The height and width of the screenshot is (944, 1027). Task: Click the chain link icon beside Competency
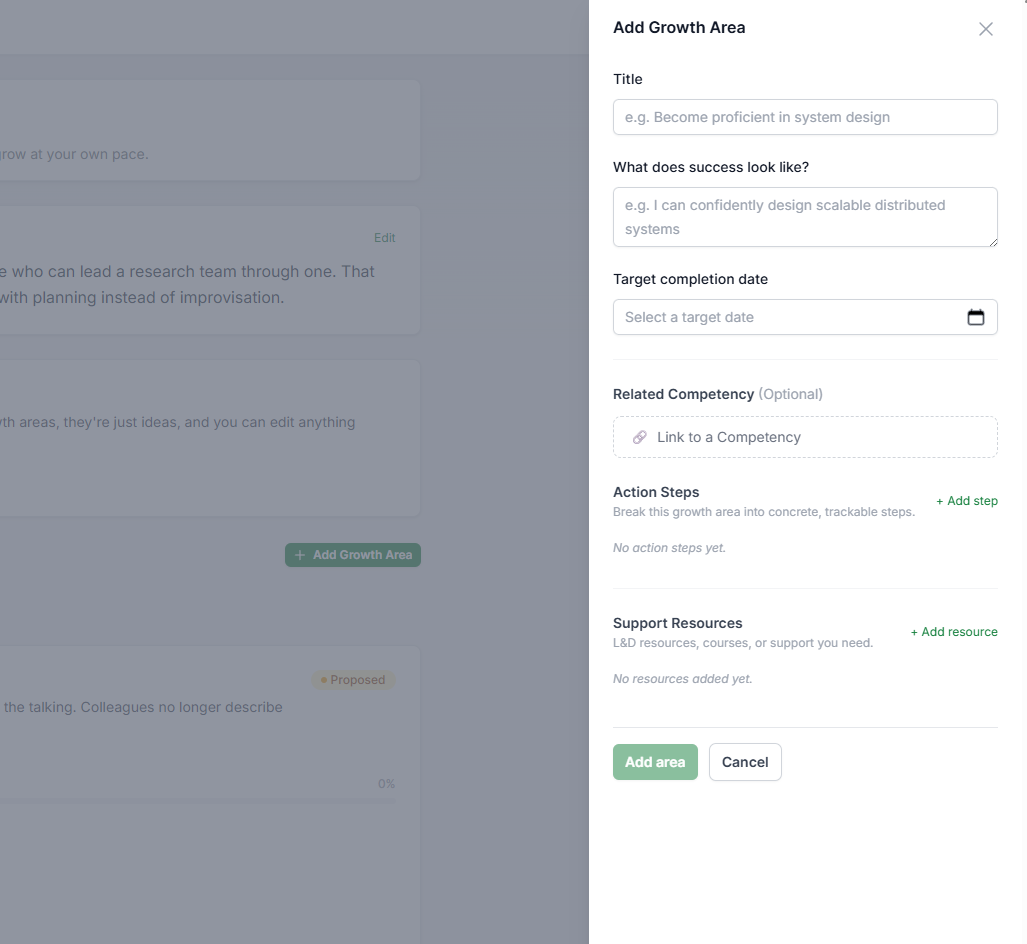[x=639, y=437]
